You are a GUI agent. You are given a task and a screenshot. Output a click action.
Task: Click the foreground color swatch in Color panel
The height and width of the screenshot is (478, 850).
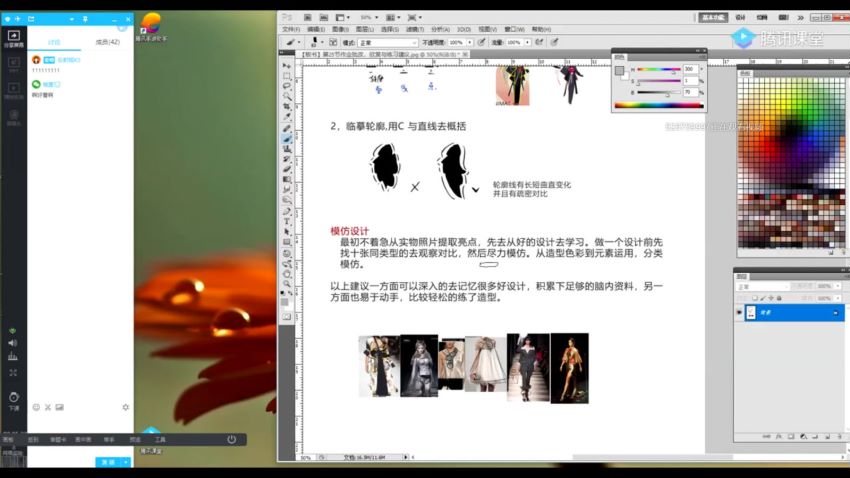click(619, 70)
